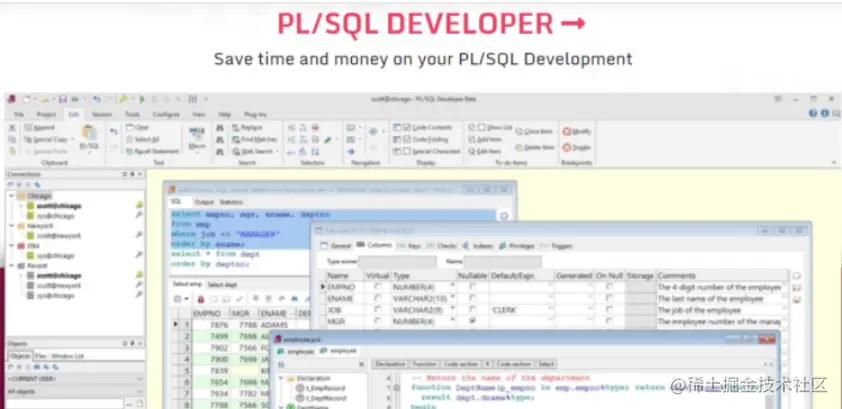Toggle the Special Characters checkbox
Viewport: 842px width, 409px height.
tap(407, 151)
